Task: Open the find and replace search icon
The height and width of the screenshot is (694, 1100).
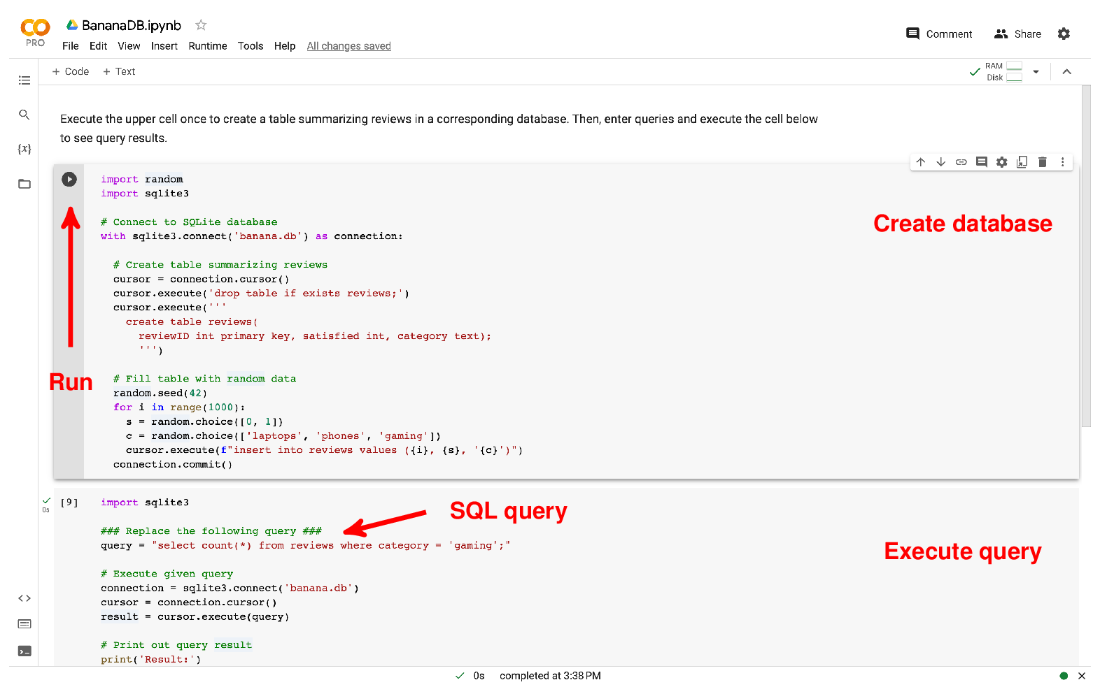Action: click(x=25, y=114)
